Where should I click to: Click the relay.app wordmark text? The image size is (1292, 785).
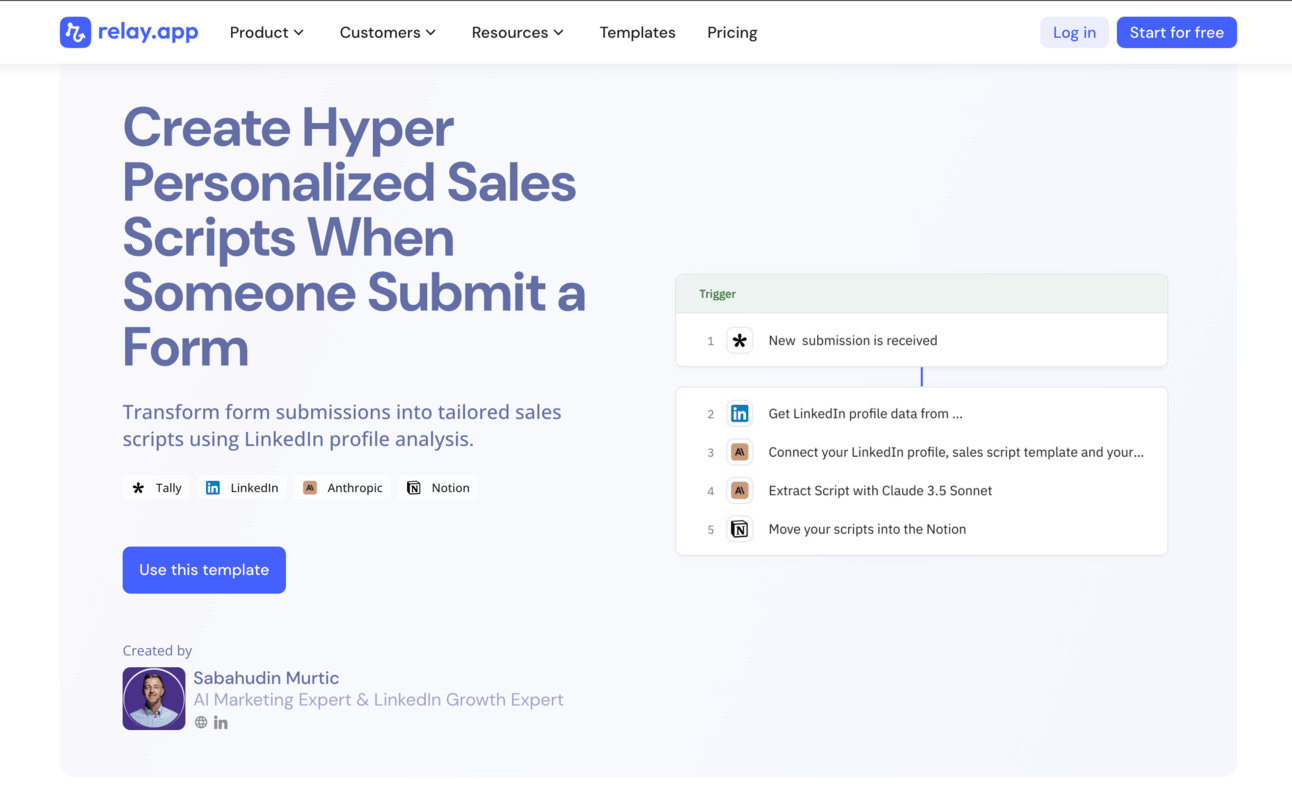coord(148,32)
